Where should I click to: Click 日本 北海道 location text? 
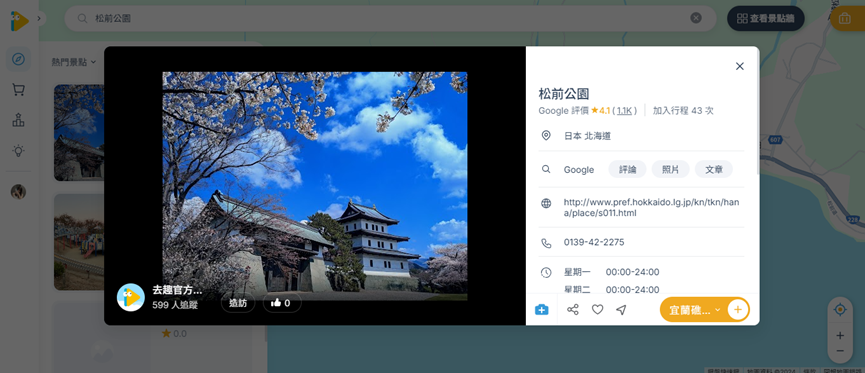coord(587,136)
